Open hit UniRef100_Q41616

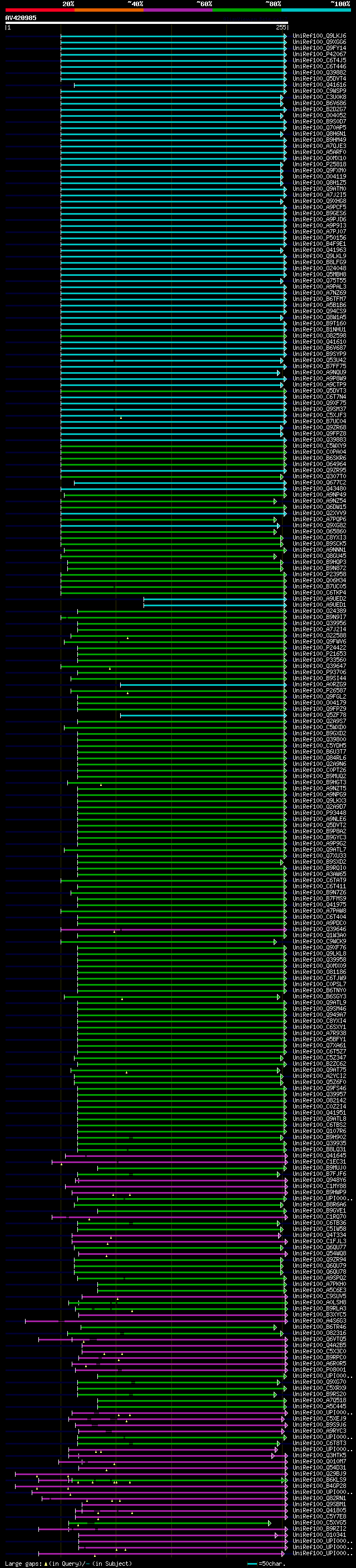click(x=319, y=85)
